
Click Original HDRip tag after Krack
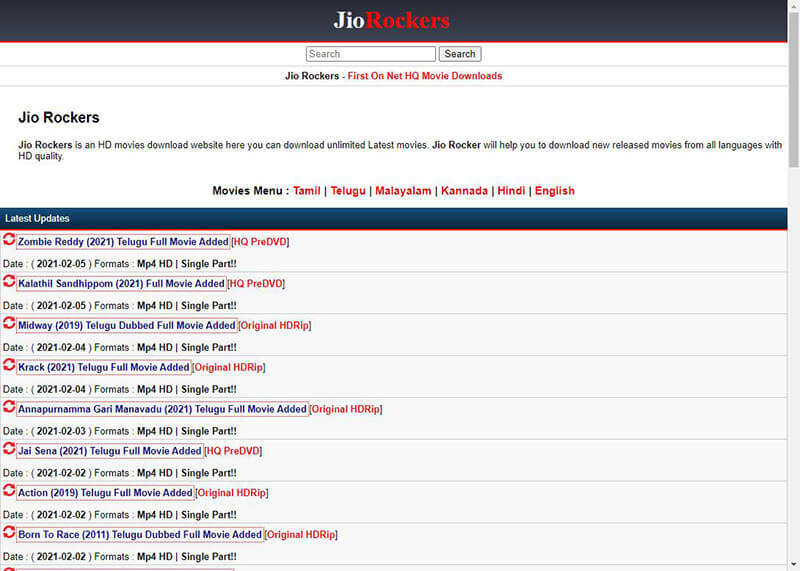(229, 367)
